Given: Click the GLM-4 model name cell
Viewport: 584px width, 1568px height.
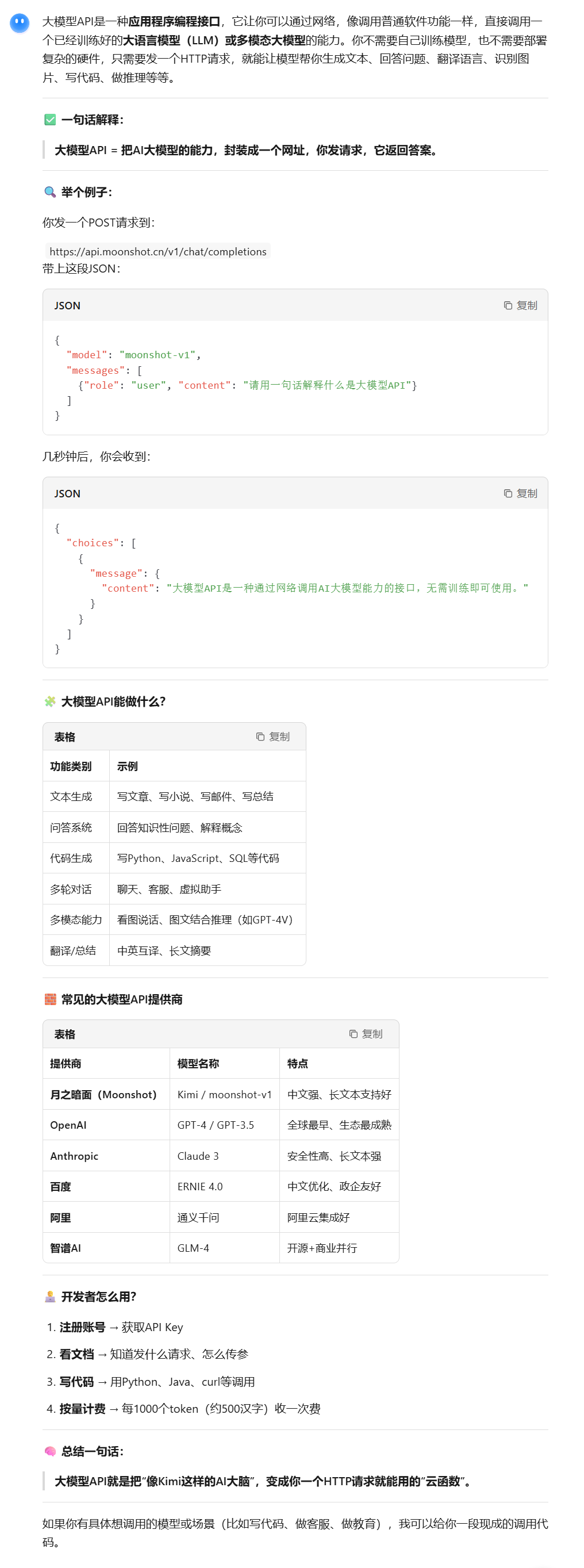Looking at the screenshot, I should (x=193, y=1248).
